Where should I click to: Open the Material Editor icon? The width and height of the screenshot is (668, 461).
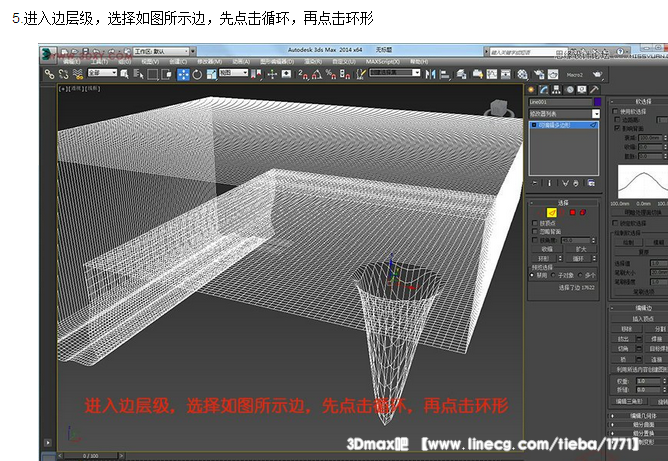click(x=522, y=74)
